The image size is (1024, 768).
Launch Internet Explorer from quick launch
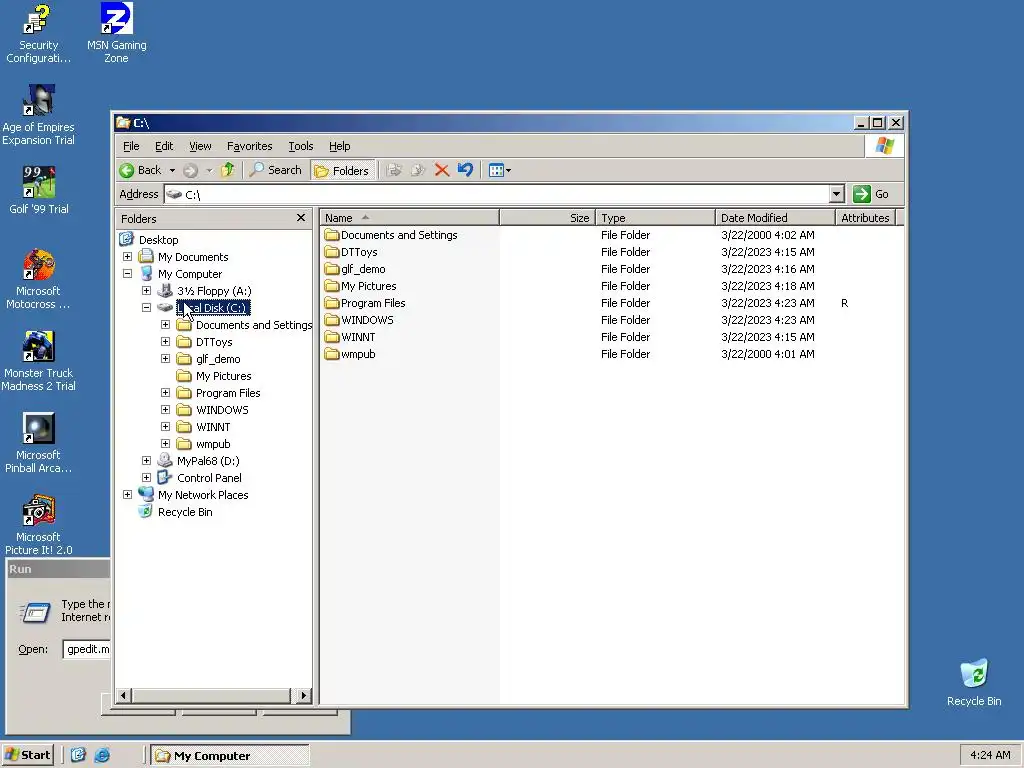pos(102,755)
